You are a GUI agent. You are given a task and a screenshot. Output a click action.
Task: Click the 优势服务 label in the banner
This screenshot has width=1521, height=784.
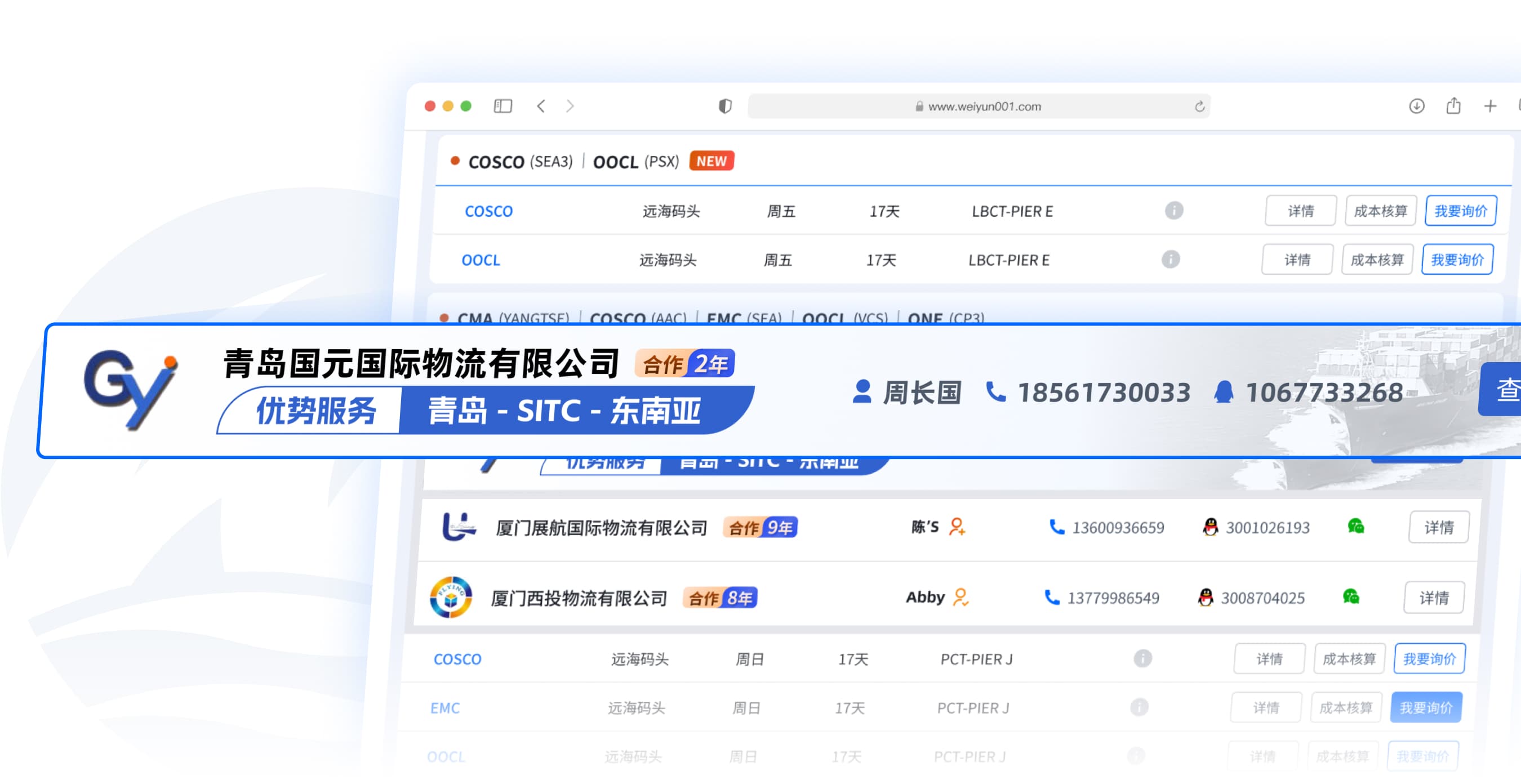tap(316, 410)
